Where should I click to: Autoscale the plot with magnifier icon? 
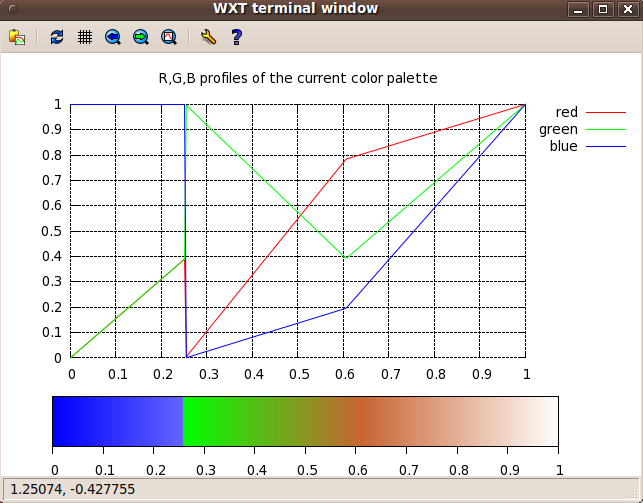pos(169,37)
